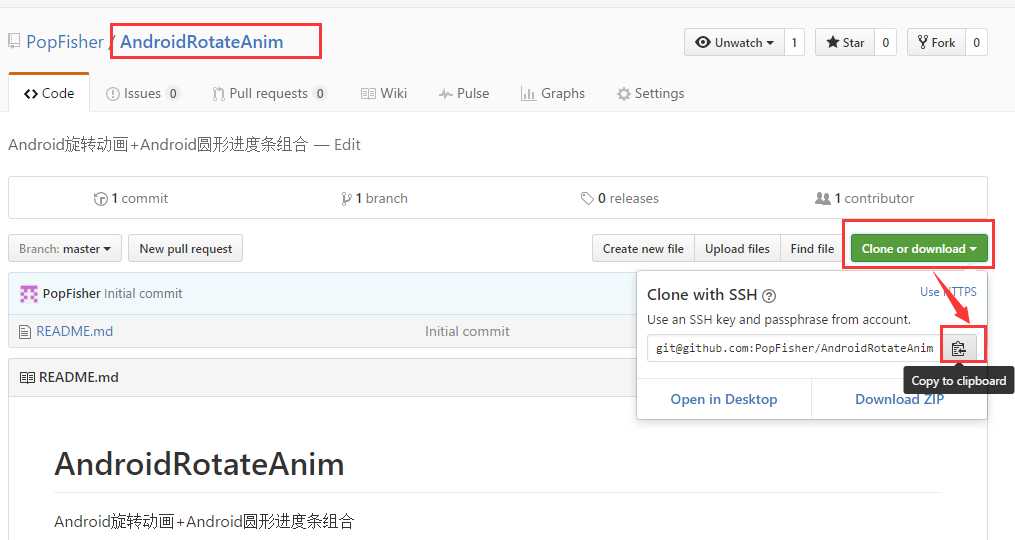Screen dimensions: 1015x540
Task: Copy clone URL with clipboard icon
Action: coord(959,348)
